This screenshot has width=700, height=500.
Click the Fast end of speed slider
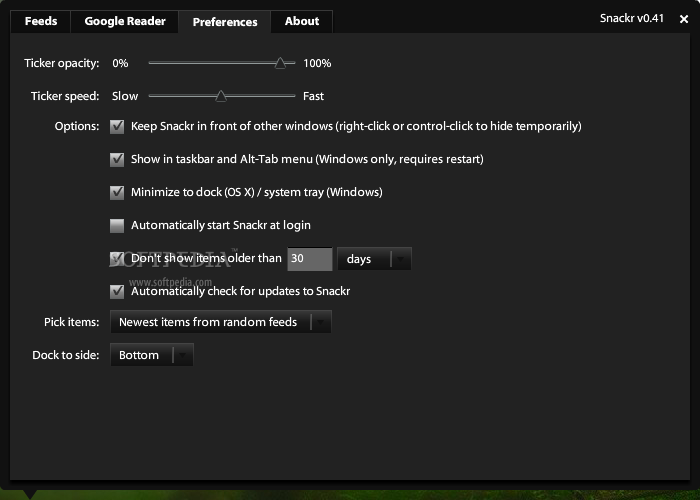313,97
